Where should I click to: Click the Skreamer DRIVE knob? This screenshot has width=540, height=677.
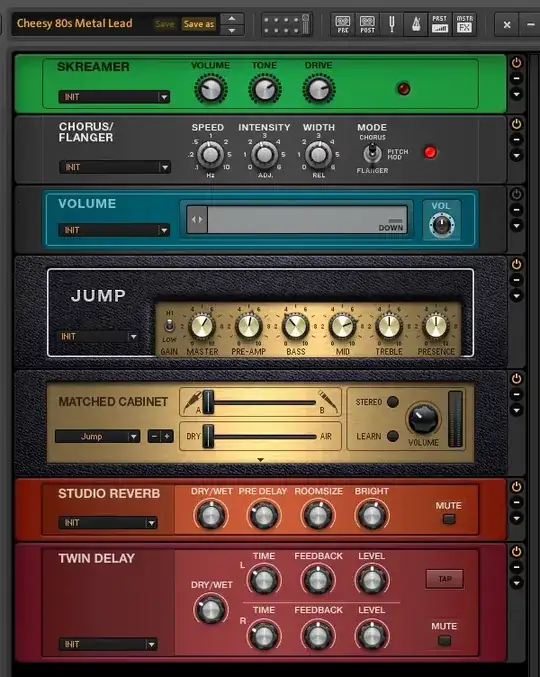[319, 89]
